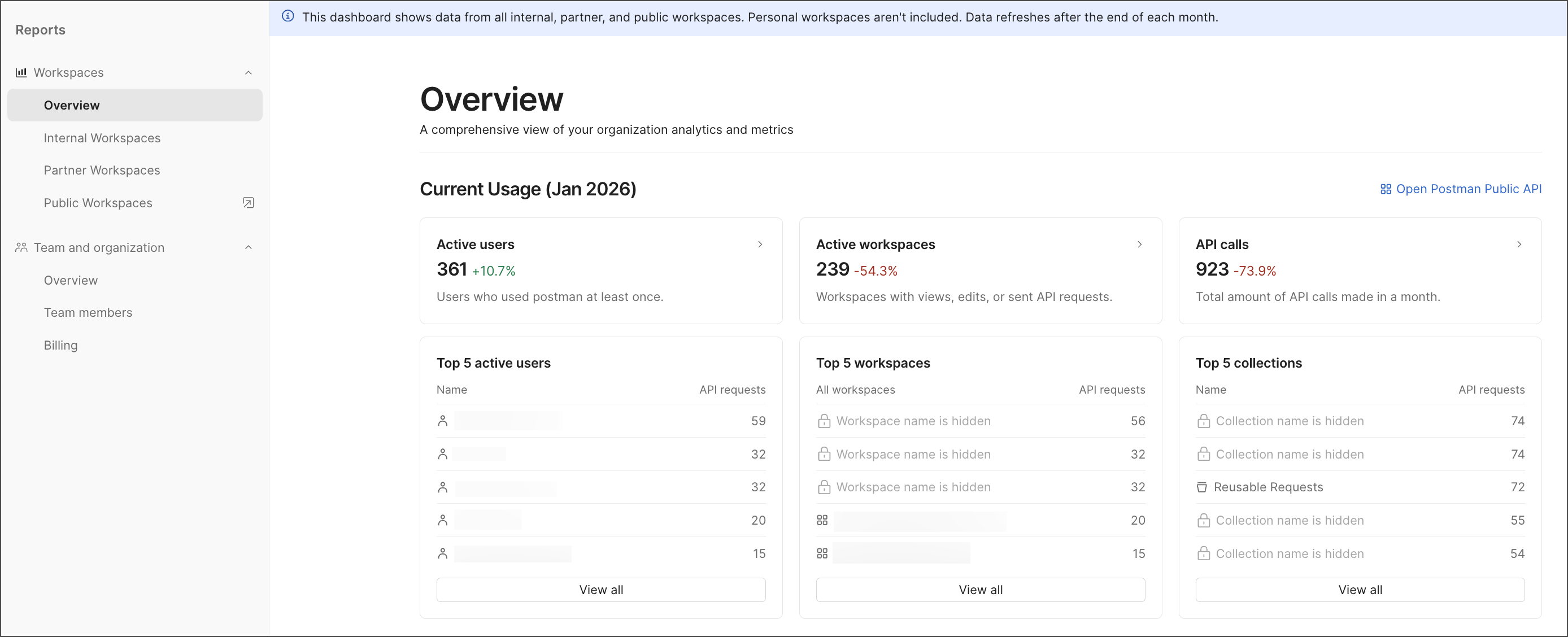Viewport: 1568px width, 637px height.
Task: Go to Internal Workspaces report
Action: click(102, 138)
